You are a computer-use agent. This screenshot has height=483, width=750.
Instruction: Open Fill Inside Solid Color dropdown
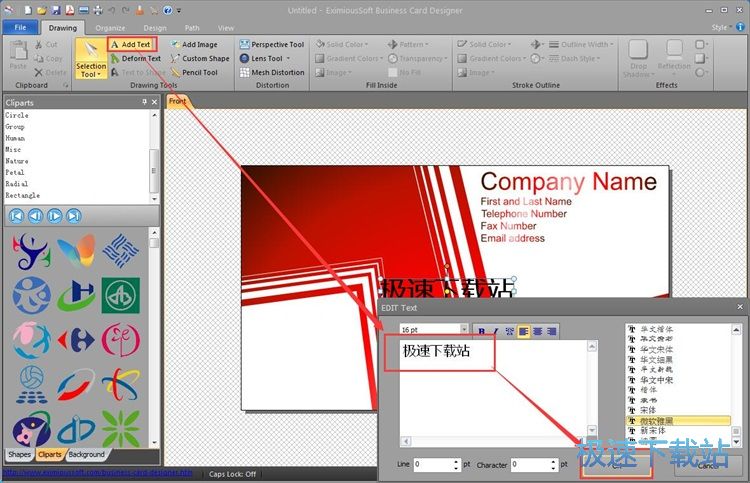click(342, 44)
